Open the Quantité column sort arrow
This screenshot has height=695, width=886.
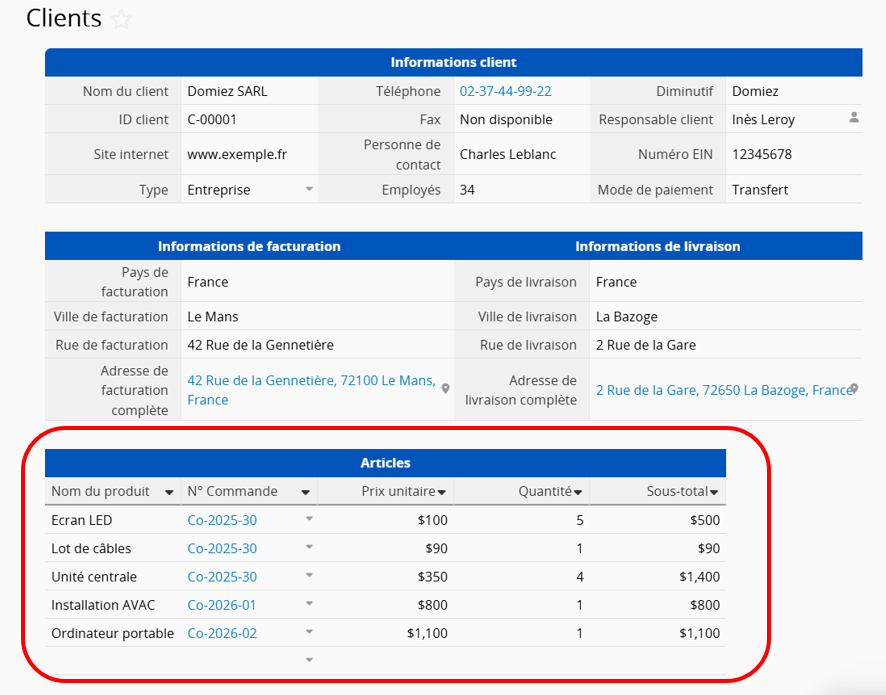(578, 492)
